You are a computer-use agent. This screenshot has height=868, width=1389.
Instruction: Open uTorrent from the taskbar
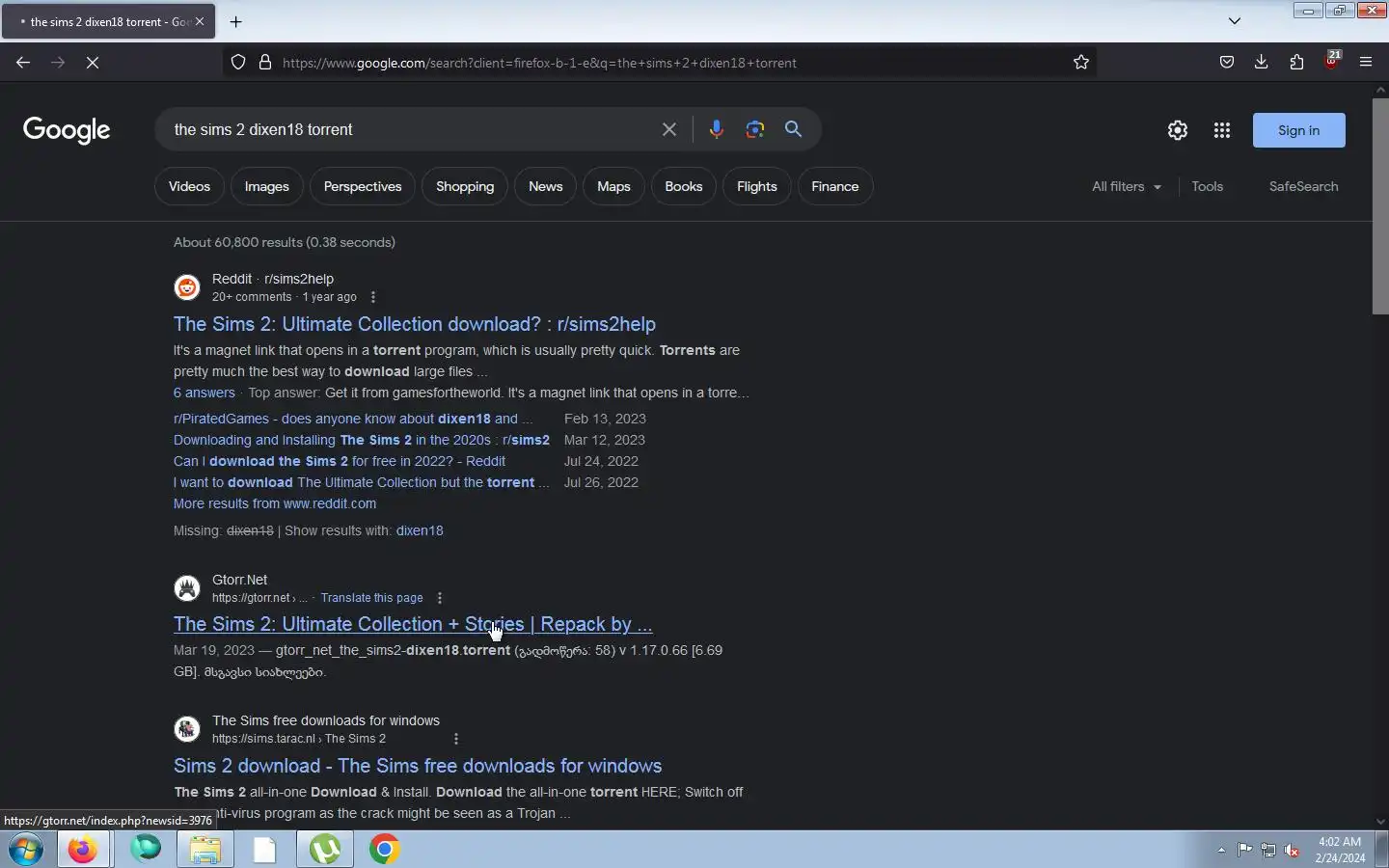[325, 850]
